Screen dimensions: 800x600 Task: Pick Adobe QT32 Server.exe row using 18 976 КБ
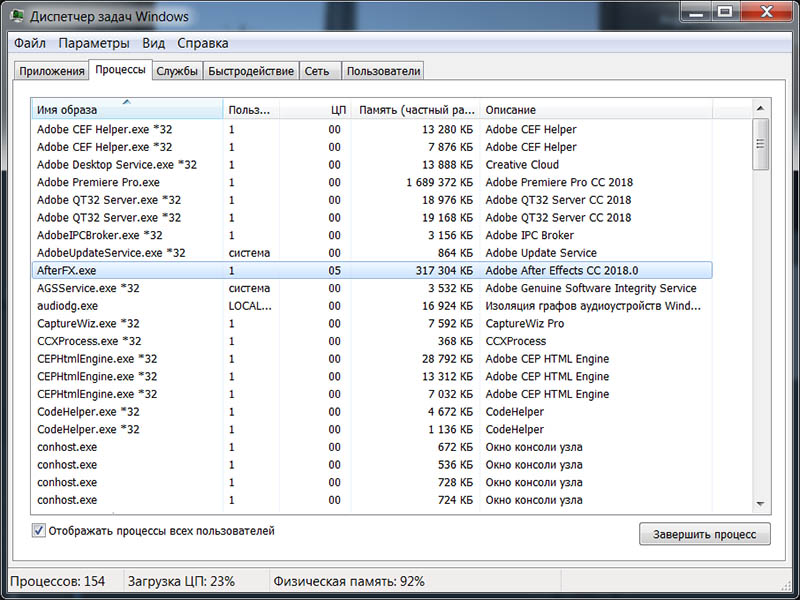click(372, 200)
